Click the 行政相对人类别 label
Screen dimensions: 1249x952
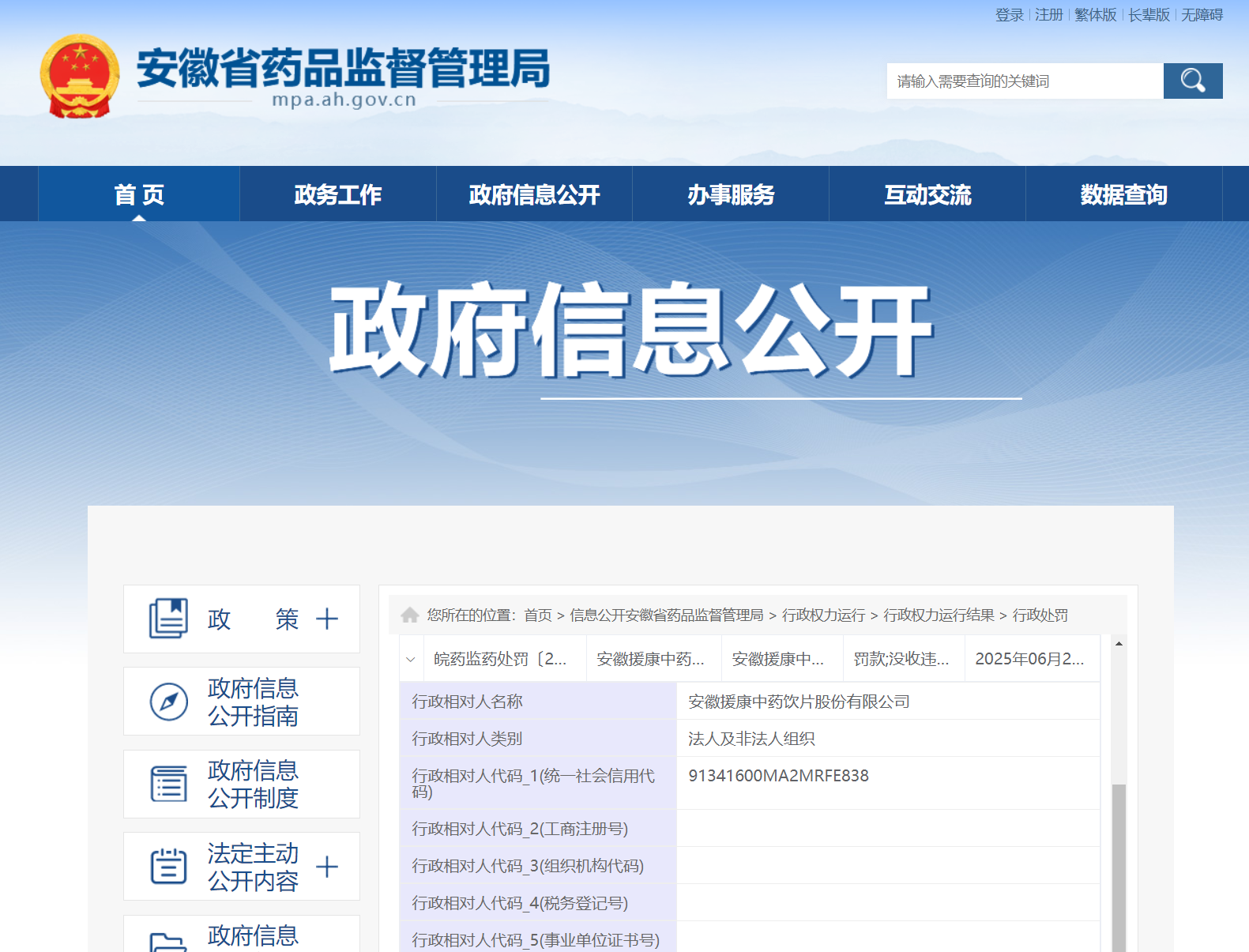[x=468, y=739]
